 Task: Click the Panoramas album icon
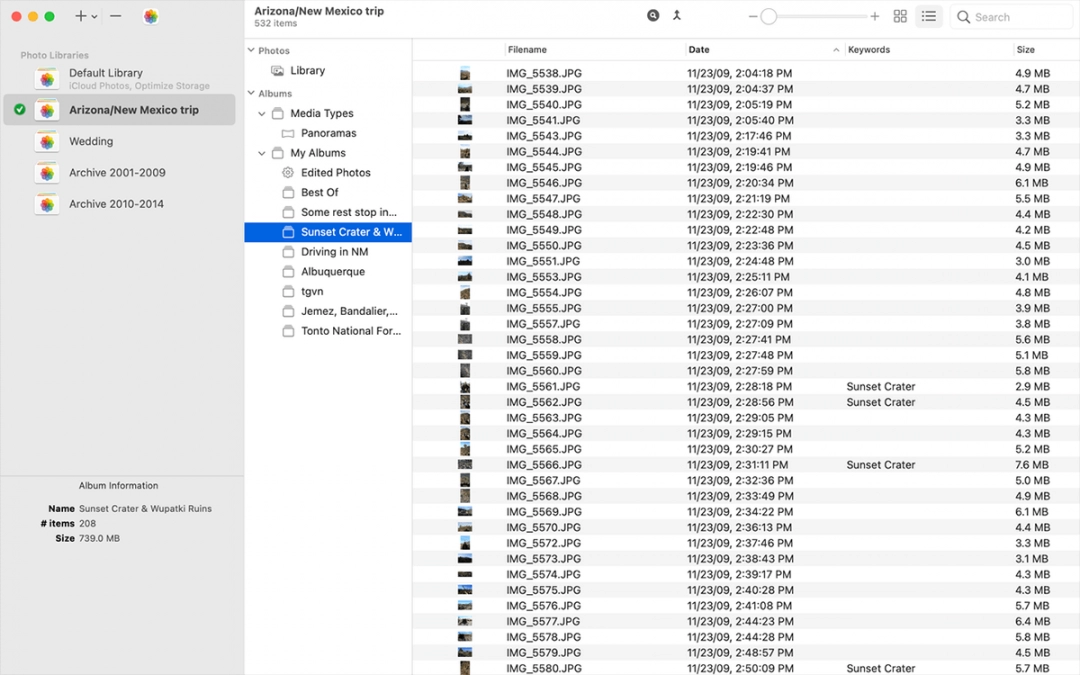click(288, 133)
